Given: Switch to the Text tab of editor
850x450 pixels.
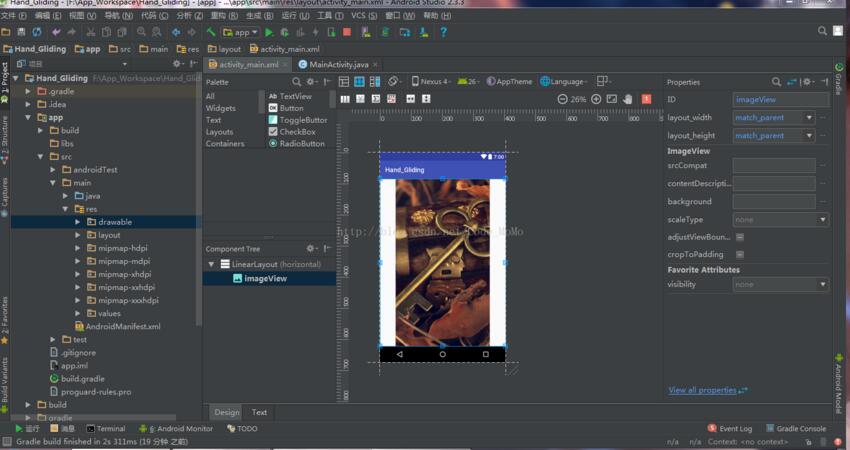Looking at the screenshot, I should (259, 412).
